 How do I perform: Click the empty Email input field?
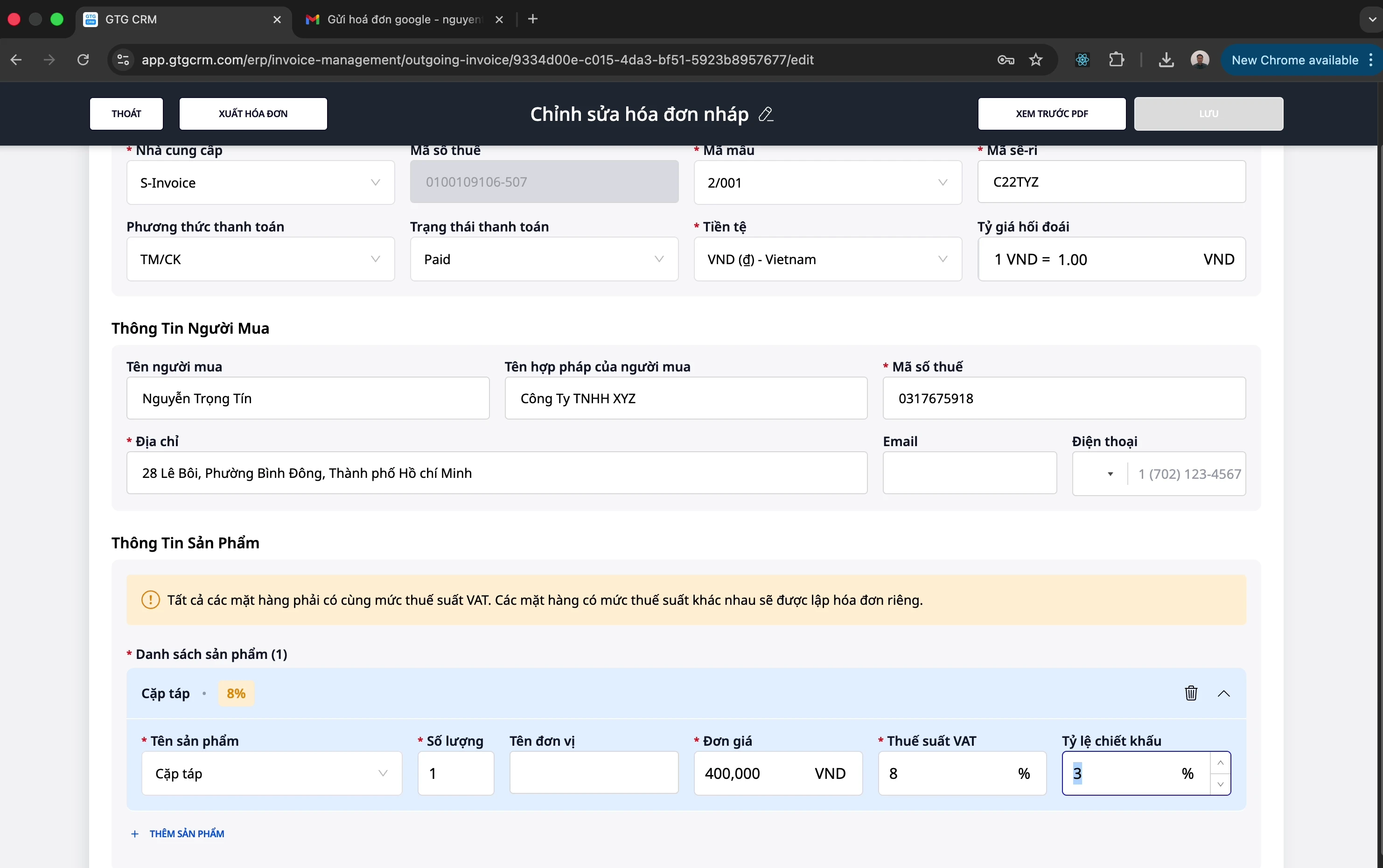pyautogui.click(x=969, y=473)
